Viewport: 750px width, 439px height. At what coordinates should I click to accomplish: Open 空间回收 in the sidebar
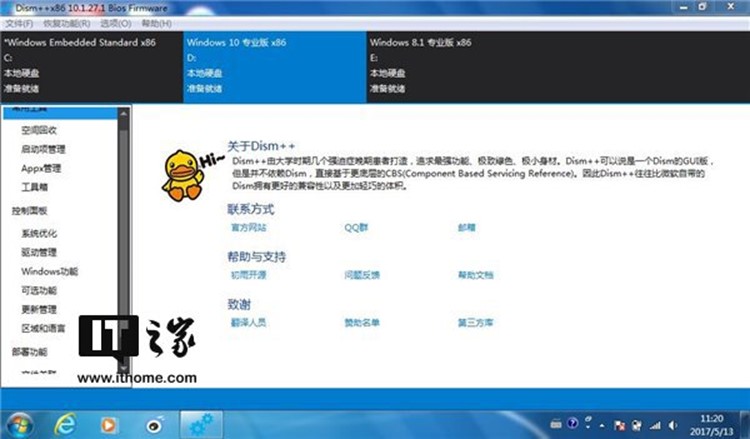[x=39, y=130]
